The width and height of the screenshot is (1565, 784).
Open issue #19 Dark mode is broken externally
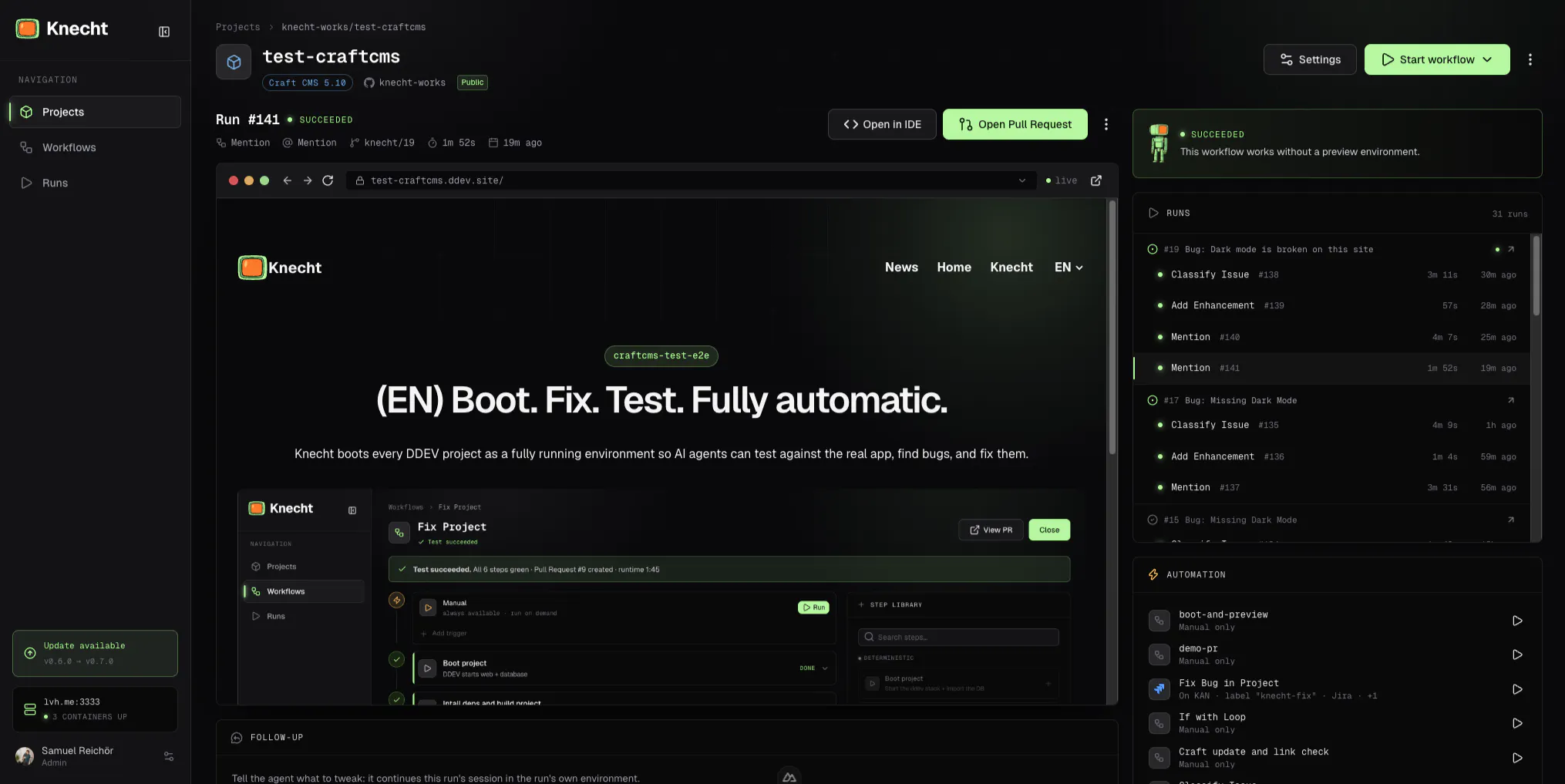coord(1511,249)
